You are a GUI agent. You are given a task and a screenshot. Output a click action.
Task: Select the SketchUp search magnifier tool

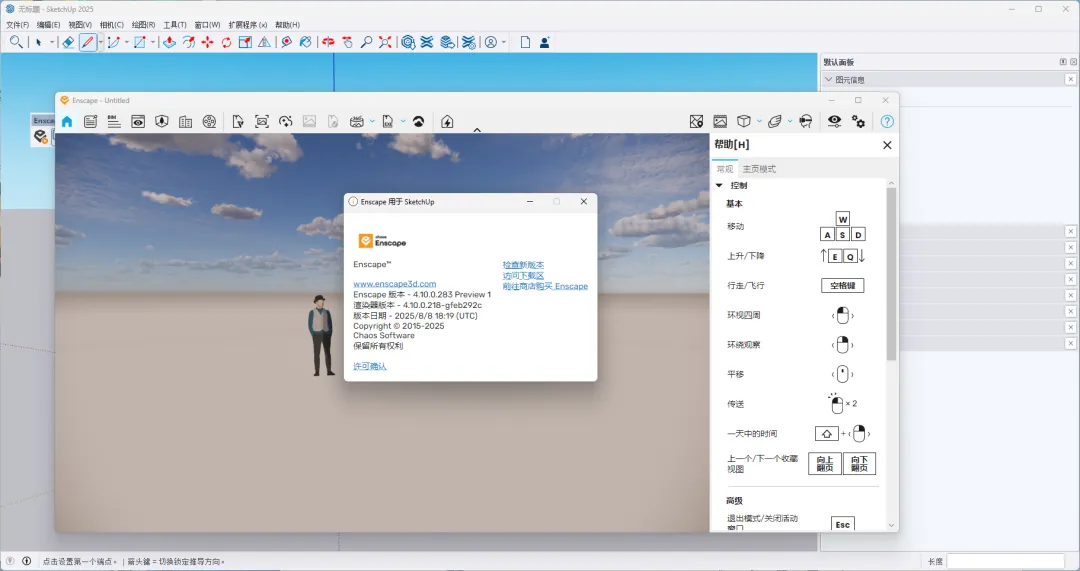tap(15, 42)
